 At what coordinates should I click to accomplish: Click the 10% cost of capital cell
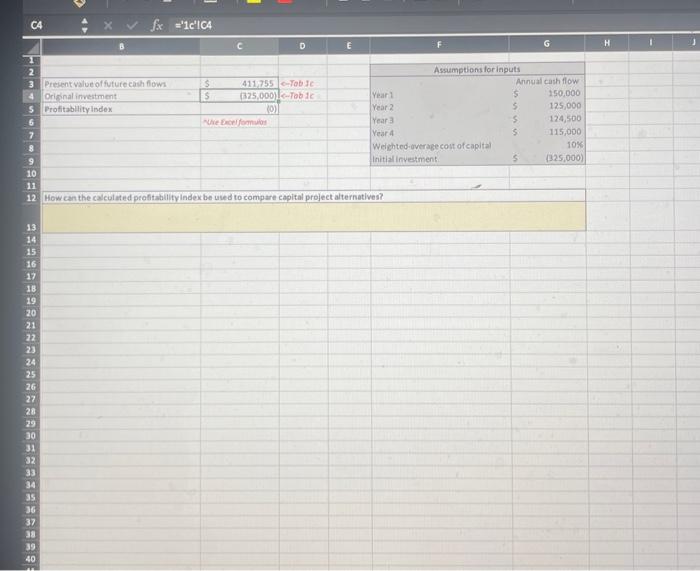(x=547, y=145)
